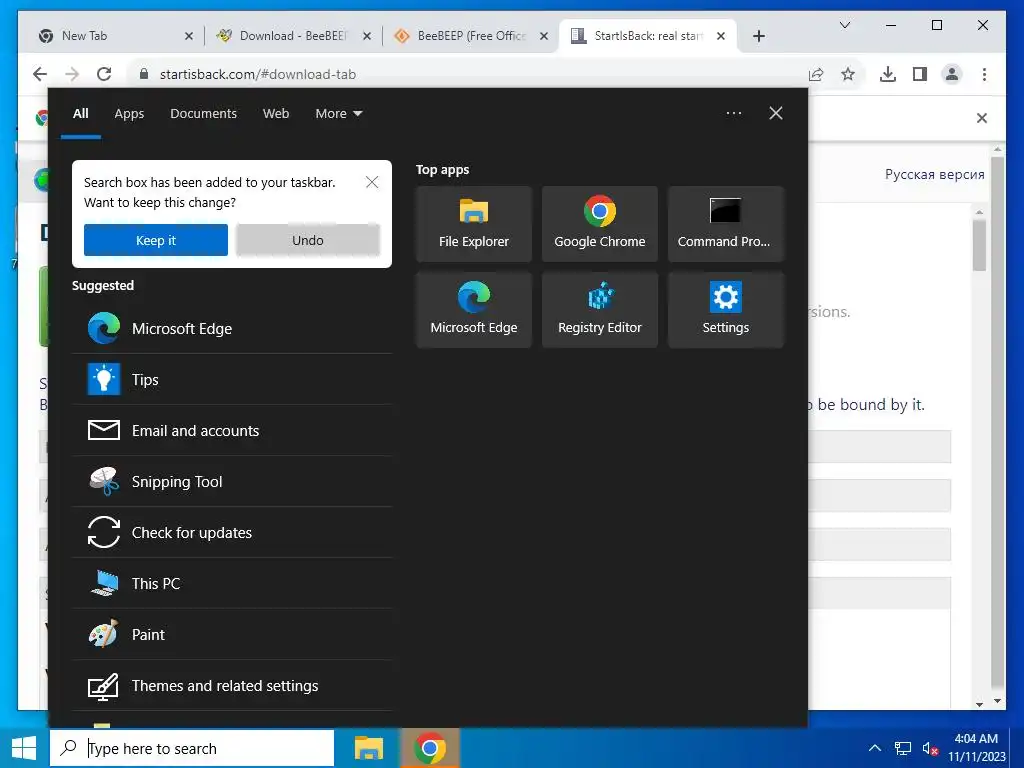
Task: Dismiss the search box notification
Action: 372,182
